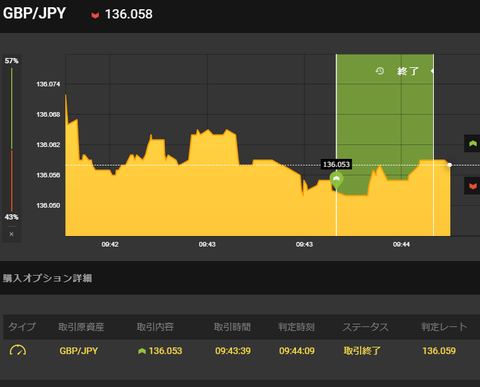The height and width of the screenshot is (387, 480).
Task: Click the 43% percentage label
Action: point(12,217)
